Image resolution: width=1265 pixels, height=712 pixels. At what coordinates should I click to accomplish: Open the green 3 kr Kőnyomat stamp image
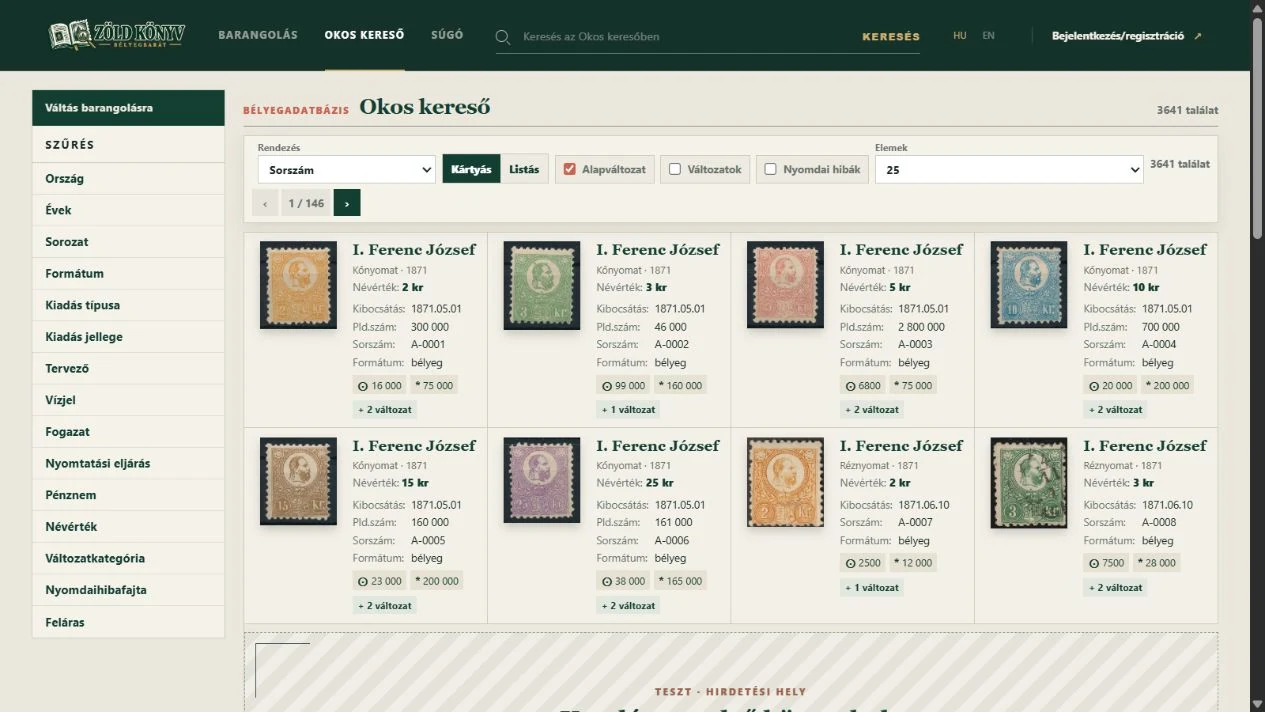pyautogui.click(x=542, y=285)
